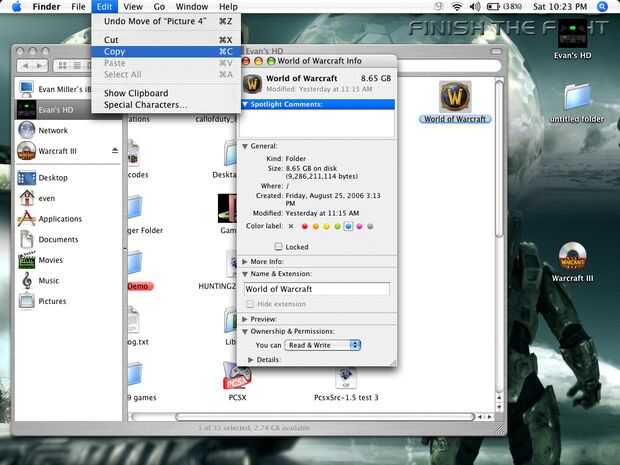Apply the green color label

pos(337,227)
